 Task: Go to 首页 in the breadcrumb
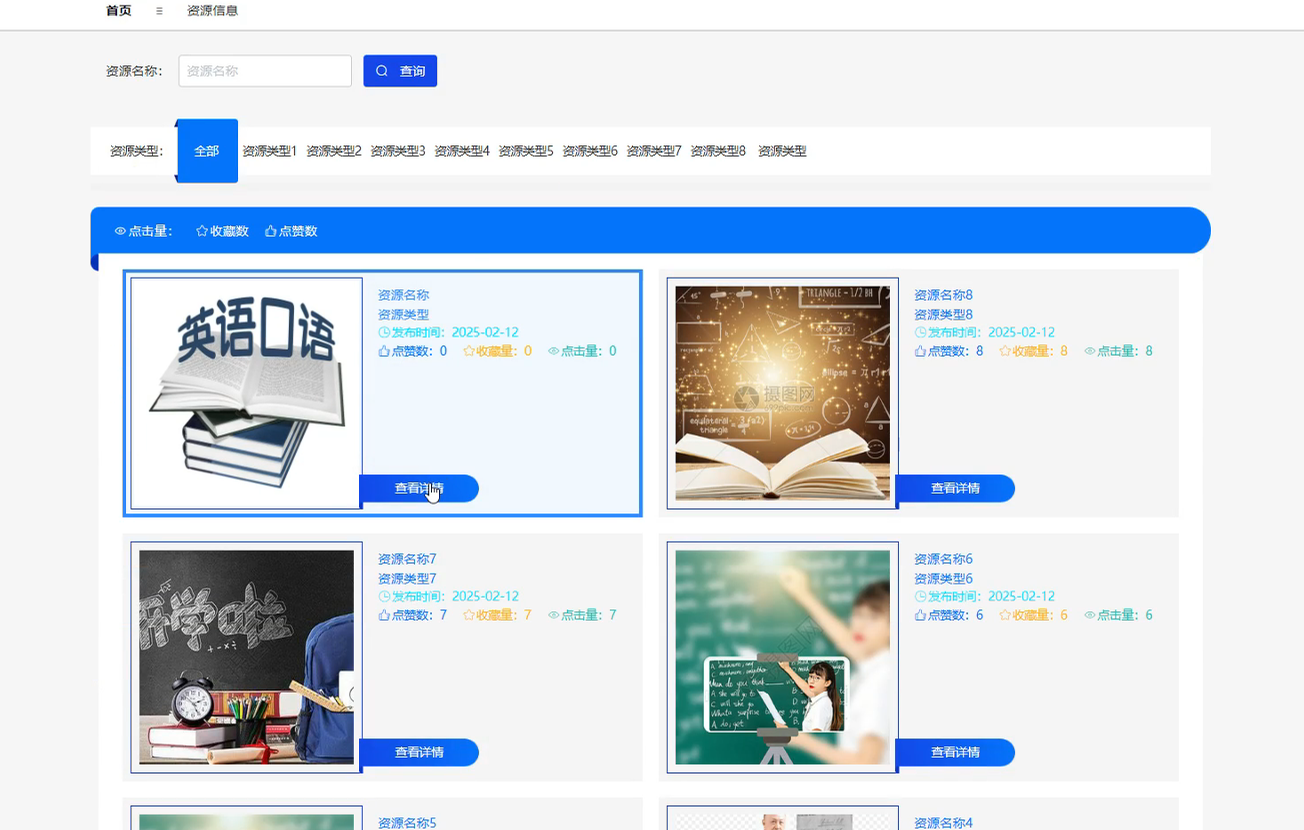[118, 11]
